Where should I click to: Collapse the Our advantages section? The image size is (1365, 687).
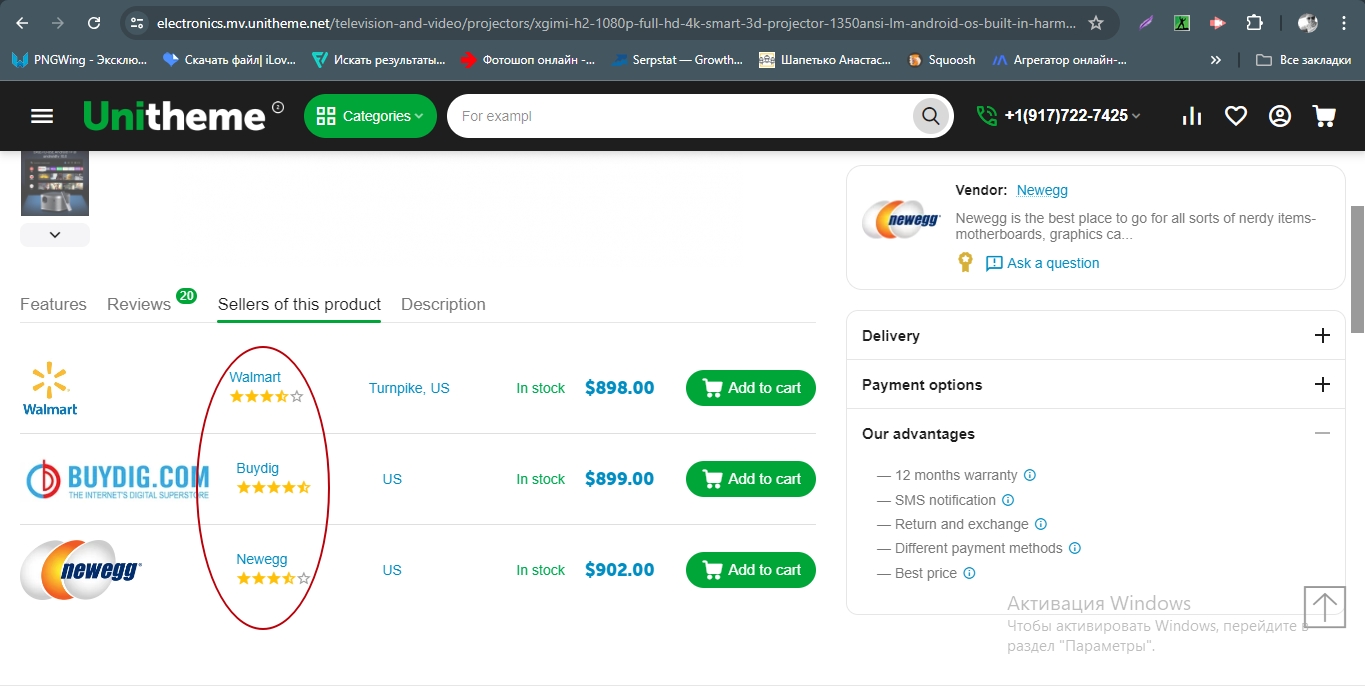tap(1322, 434)
